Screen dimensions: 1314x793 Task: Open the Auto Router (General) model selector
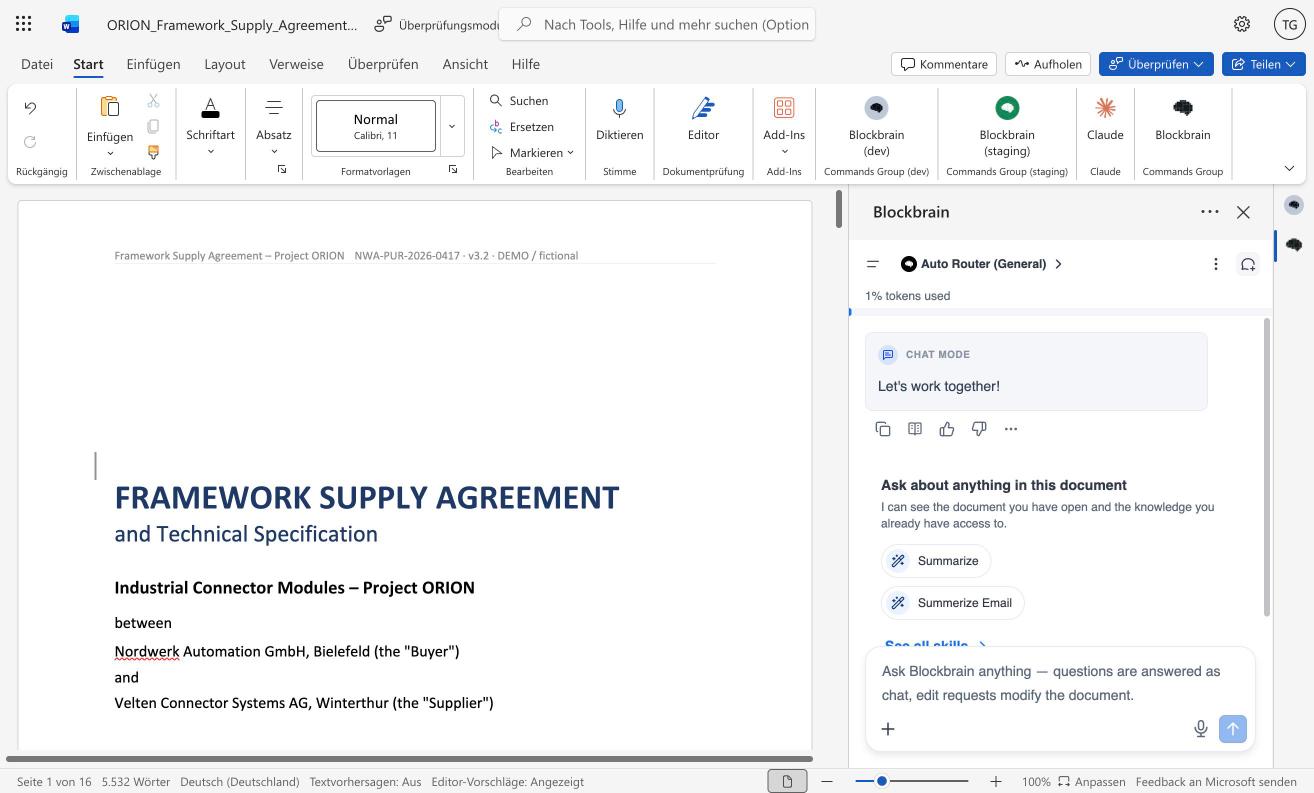point(982,264)
